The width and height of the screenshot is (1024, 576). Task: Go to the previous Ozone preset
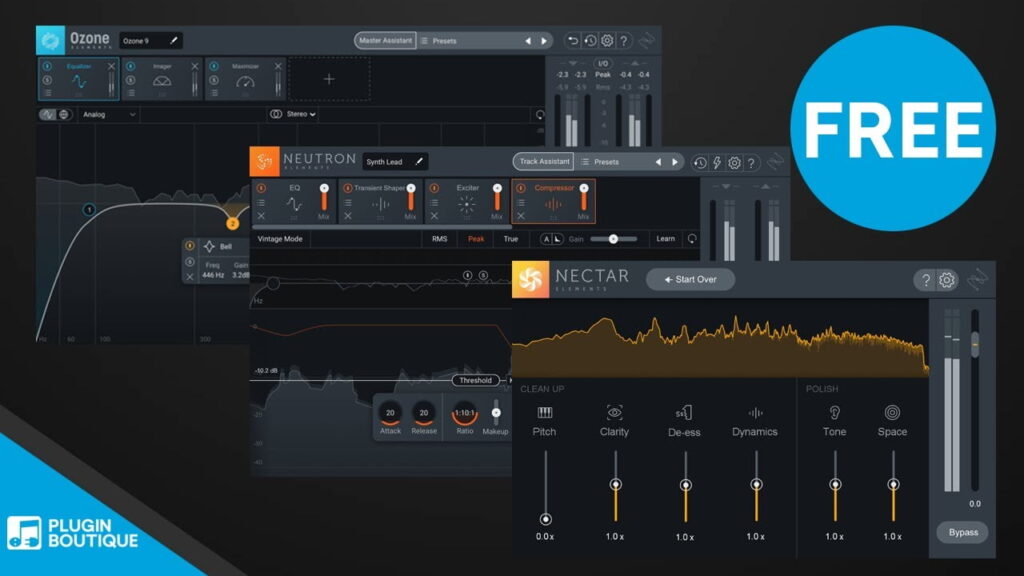tap(528, 40)
